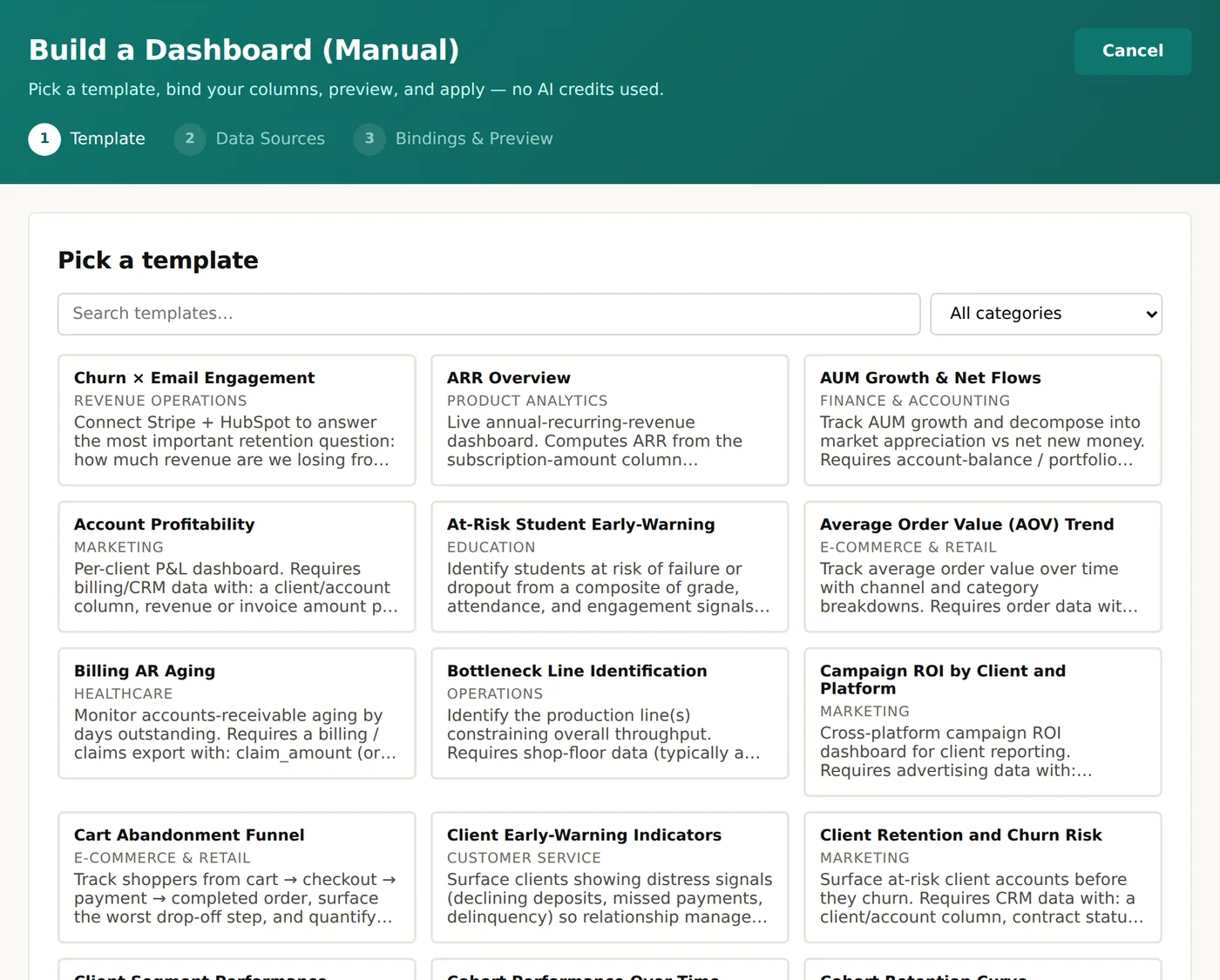Click the "EDUCATION" category label
This screenshot has height=980, width=1220.
coord(491,547)
